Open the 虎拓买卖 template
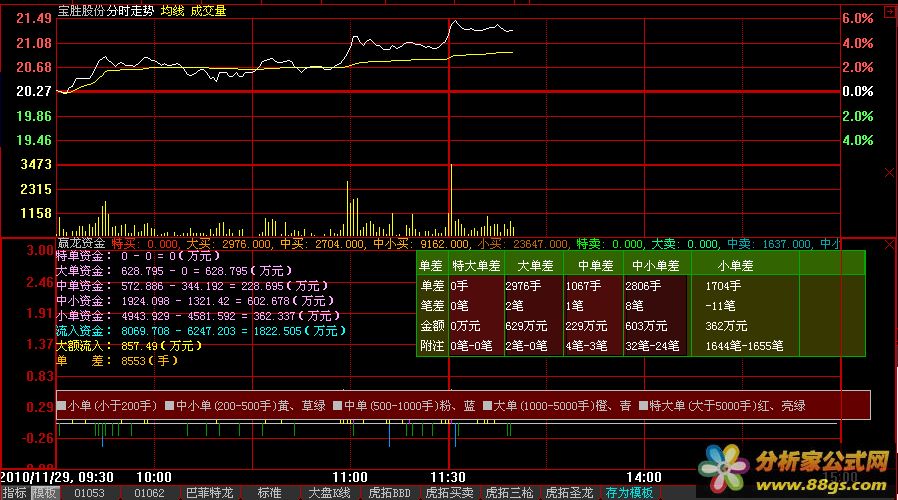Viewport: 898px width, 500px height. click(449, 493)
